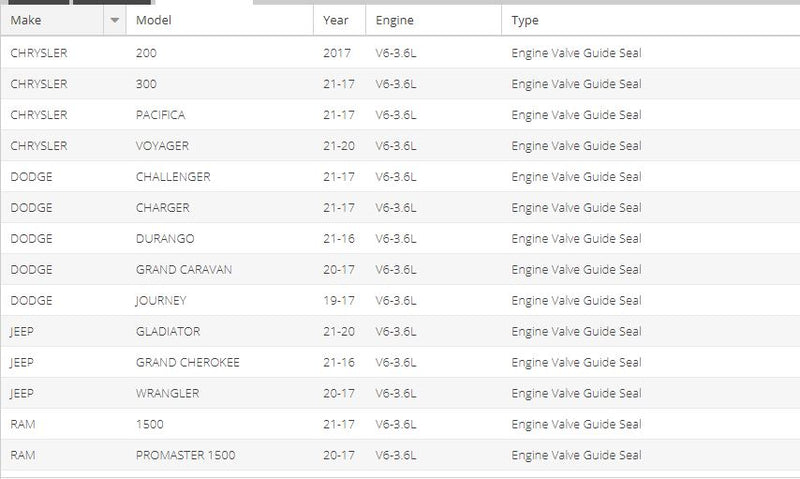Sort by the Make column header
This screenshot has height=479, width=800.
click(x=52, y=20)
